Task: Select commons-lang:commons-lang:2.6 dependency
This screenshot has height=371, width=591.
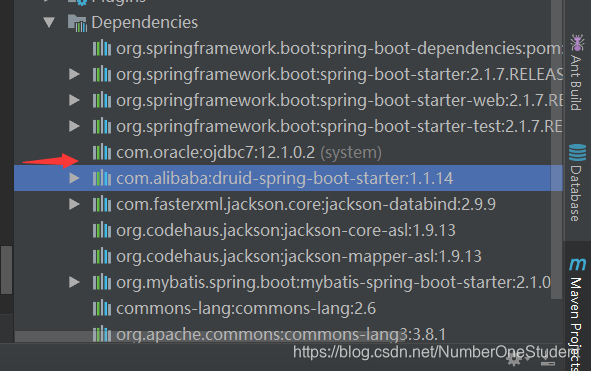Action: (x=246, y=309)
